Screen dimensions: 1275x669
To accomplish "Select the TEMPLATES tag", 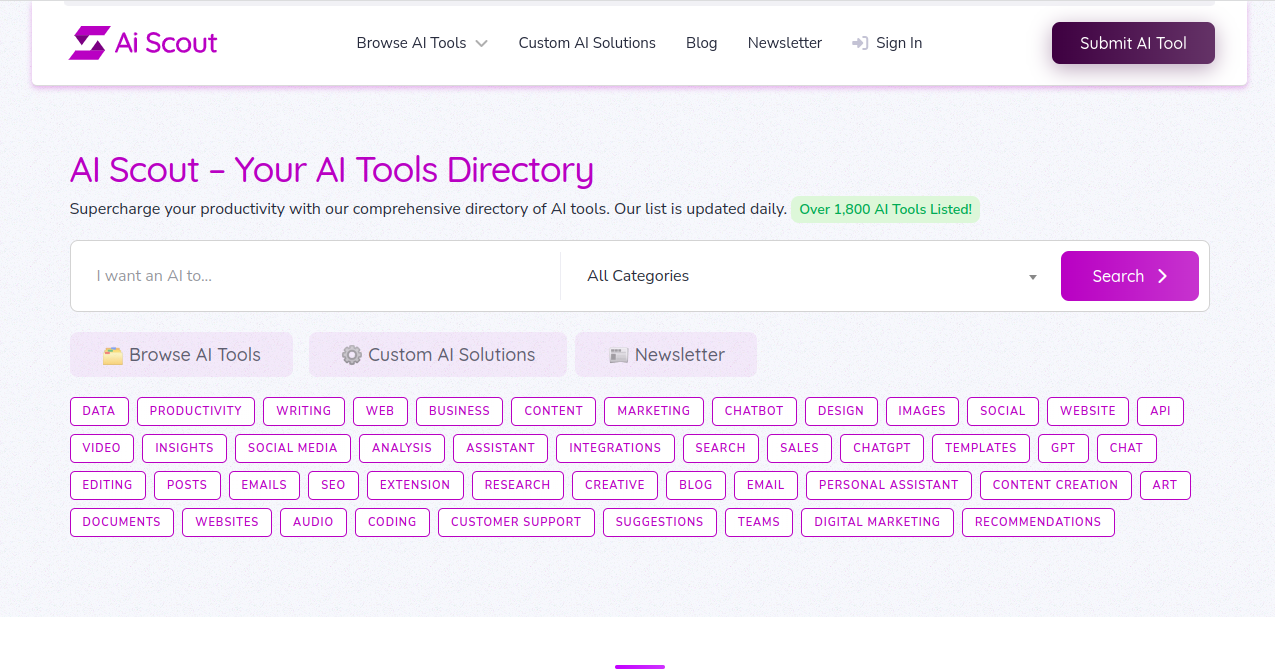I will (x=981, y=448).
